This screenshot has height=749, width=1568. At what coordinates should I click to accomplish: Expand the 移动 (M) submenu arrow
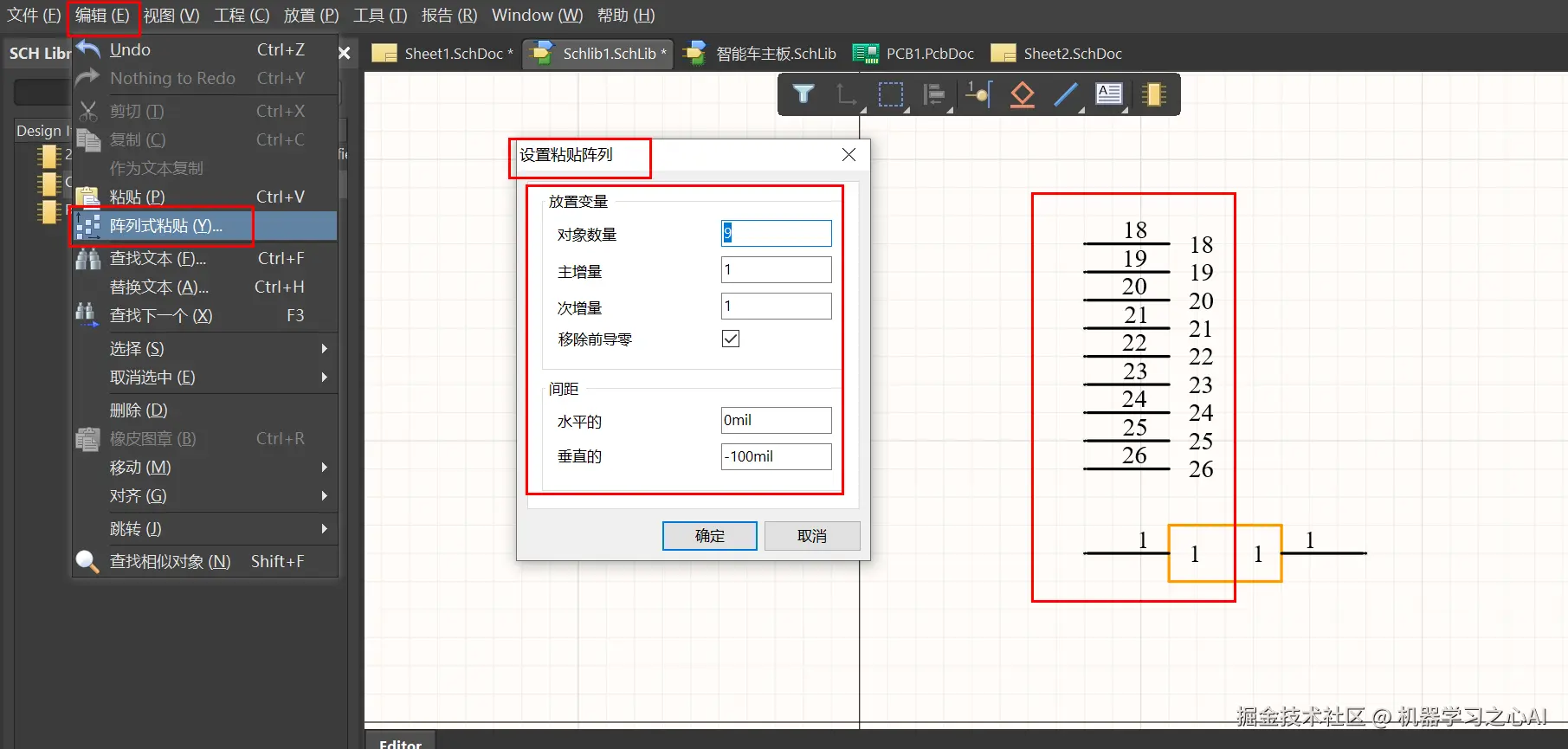pos(325,467)
